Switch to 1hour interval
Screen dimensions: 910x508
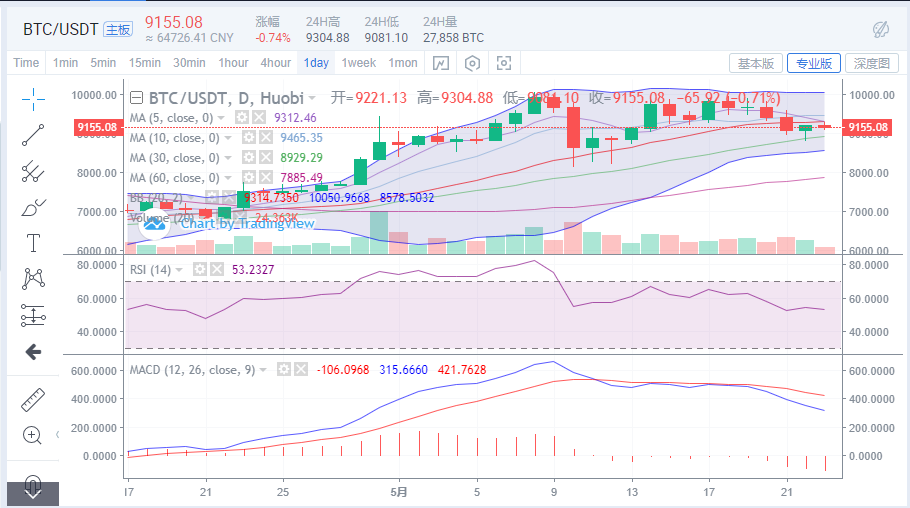(233, 63)
